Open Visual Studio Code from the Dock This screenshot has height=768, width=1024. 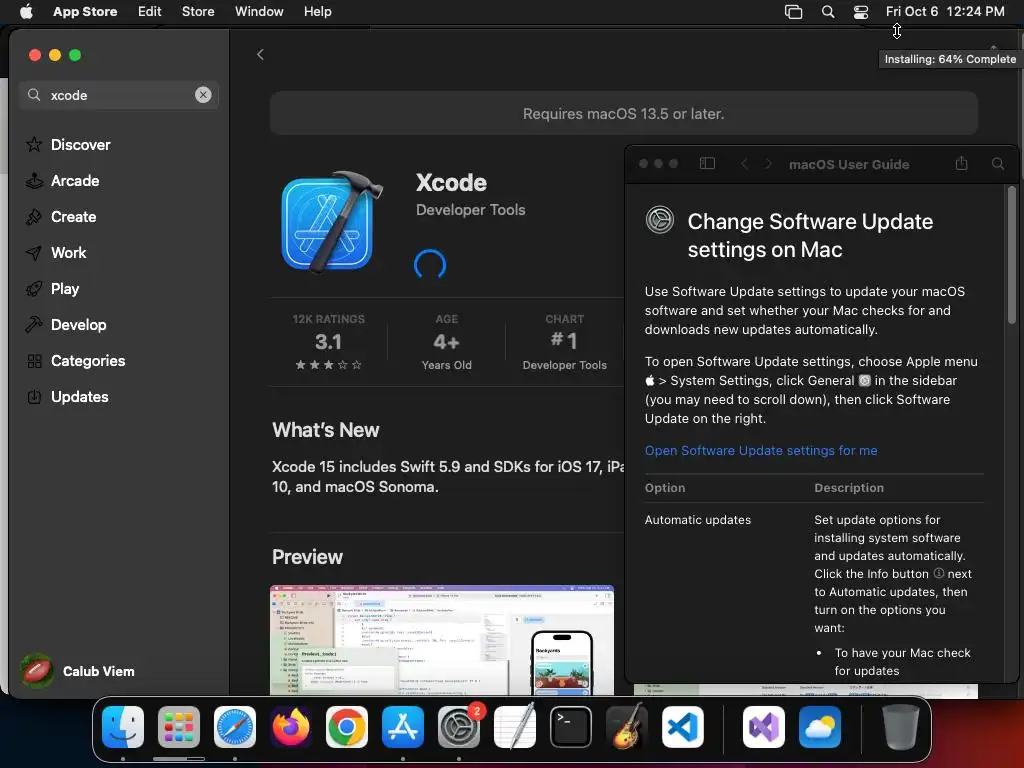coord(682,727)
